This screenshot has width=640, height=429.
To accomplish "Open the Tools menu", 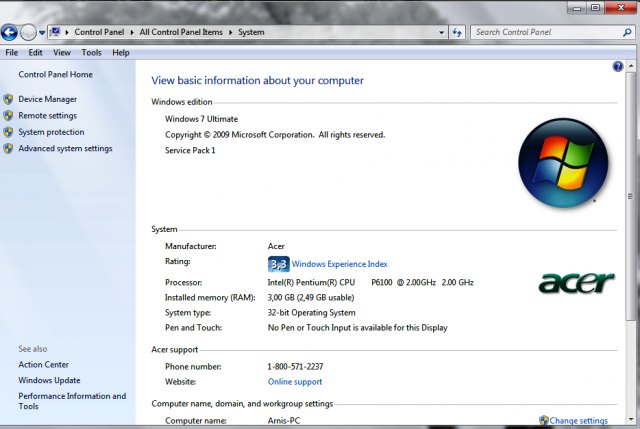I will pyautogui.click(x=91, y=52).
